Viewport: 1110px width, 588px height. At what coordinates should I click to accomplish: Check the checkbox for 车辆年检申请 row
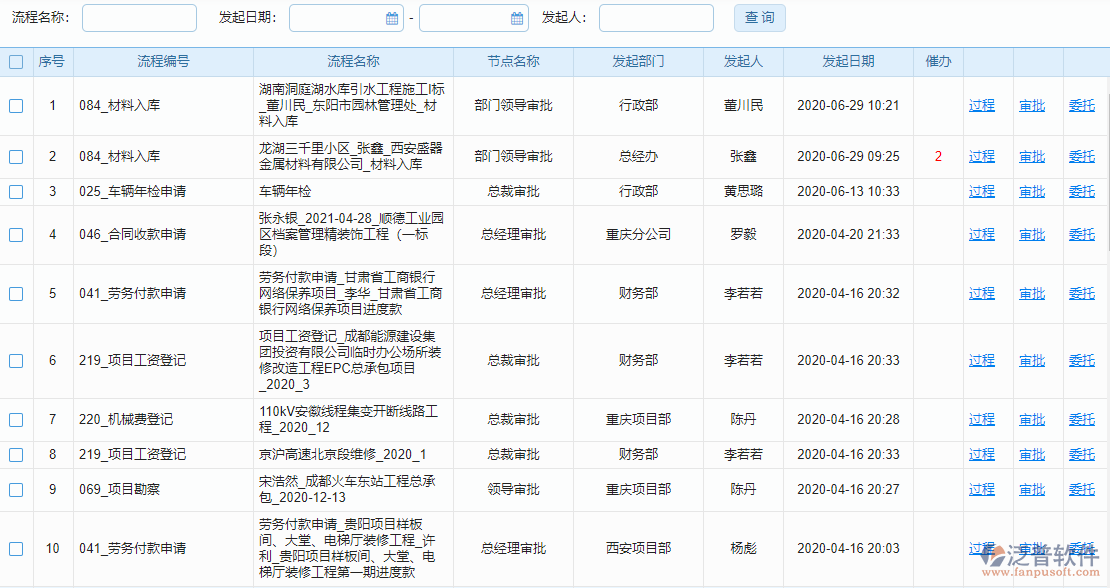coord(14,190)
